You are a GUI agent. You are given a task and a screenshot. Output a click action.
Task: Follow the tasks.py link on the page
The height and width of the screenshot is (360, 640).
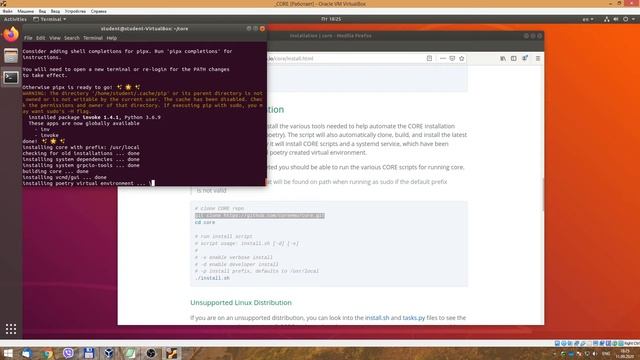[x=413, y=318]
